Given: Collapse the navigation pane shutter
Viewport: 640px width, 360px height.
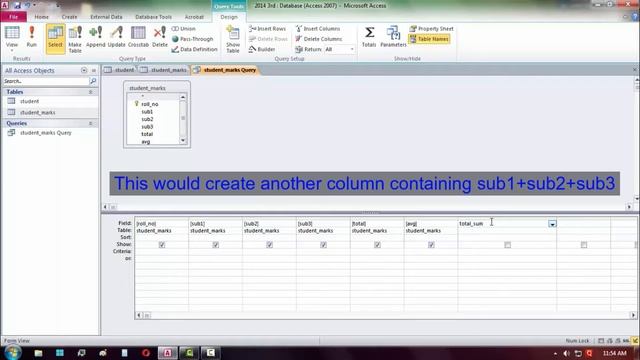Looking at the screenshot, I should (x=94, y=70).
